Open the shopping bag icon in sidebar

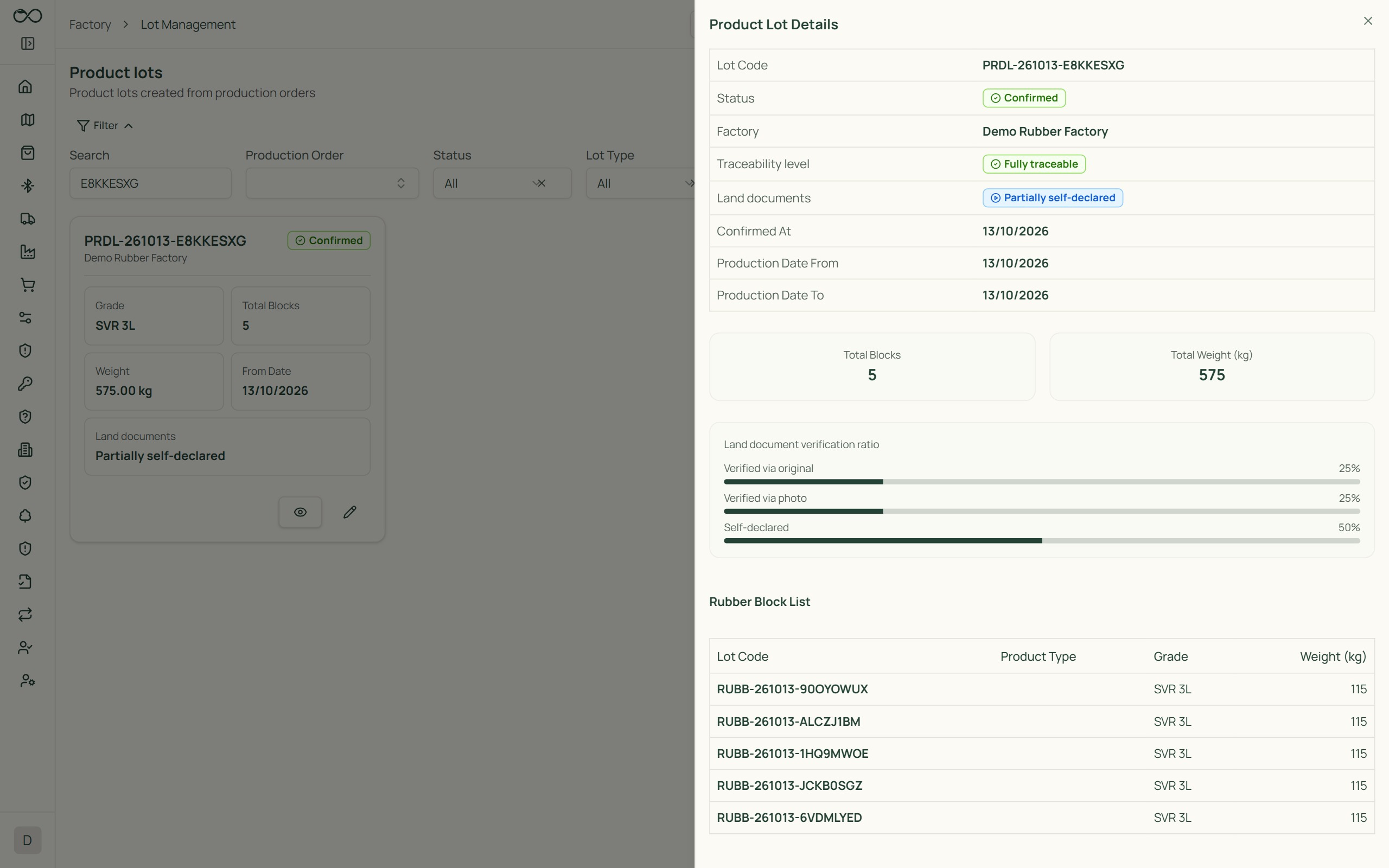(28, 152)
